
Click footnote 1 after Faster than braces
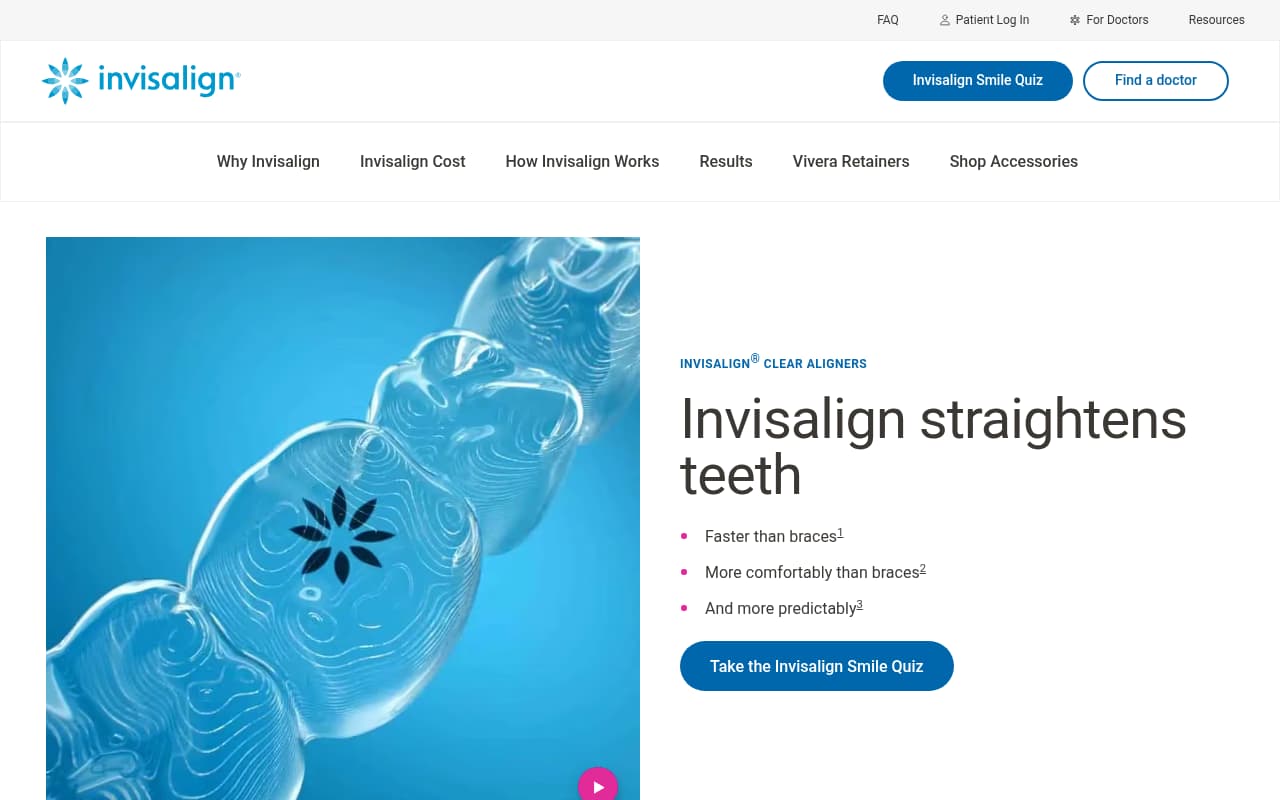841,533
